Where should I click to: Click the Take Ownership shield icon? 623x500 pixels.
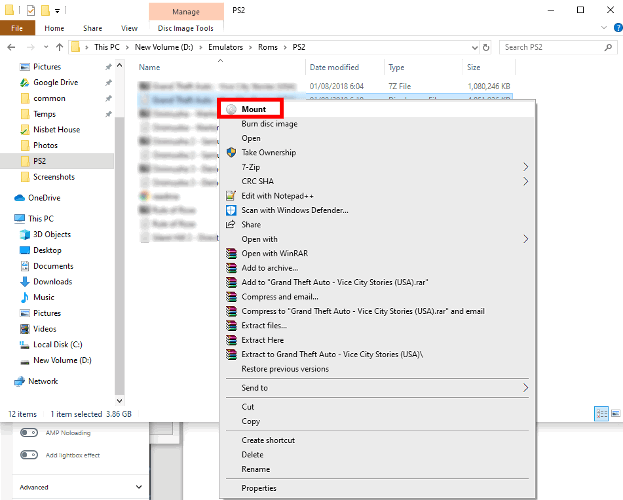[231, 153]
